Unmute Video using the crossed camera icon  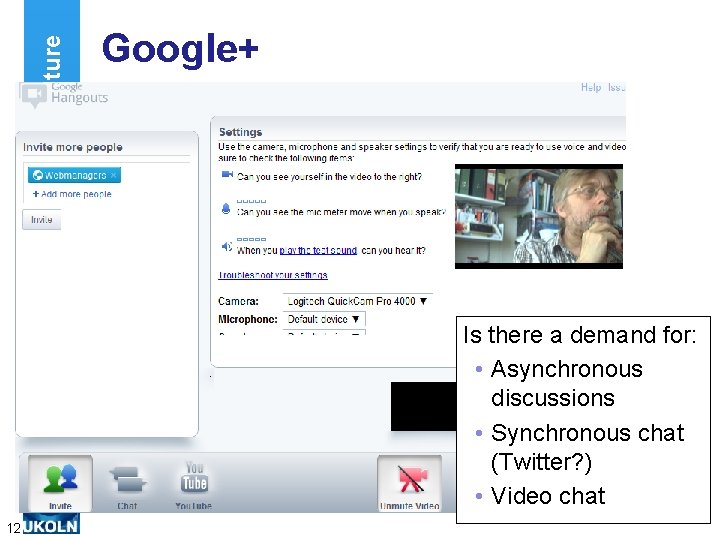[410, 484]
